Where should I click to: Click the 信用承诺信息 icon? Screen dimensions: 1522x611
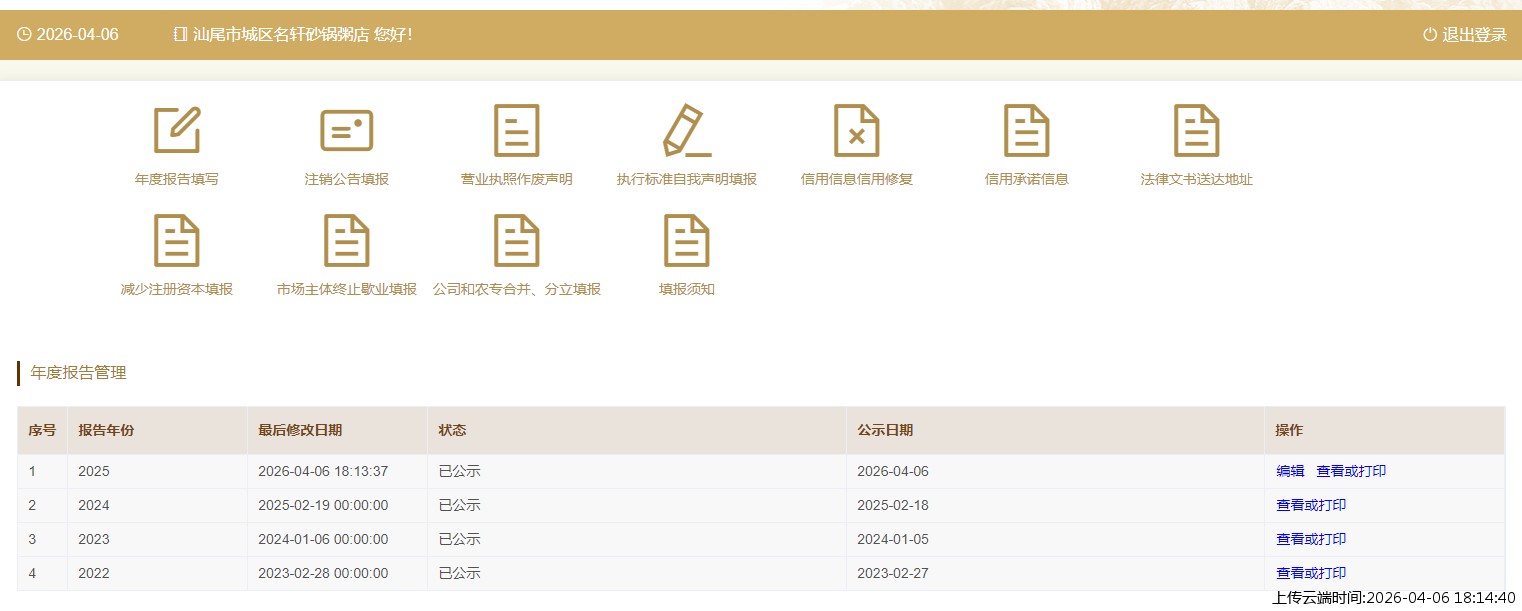click(x=1027, y=131)
